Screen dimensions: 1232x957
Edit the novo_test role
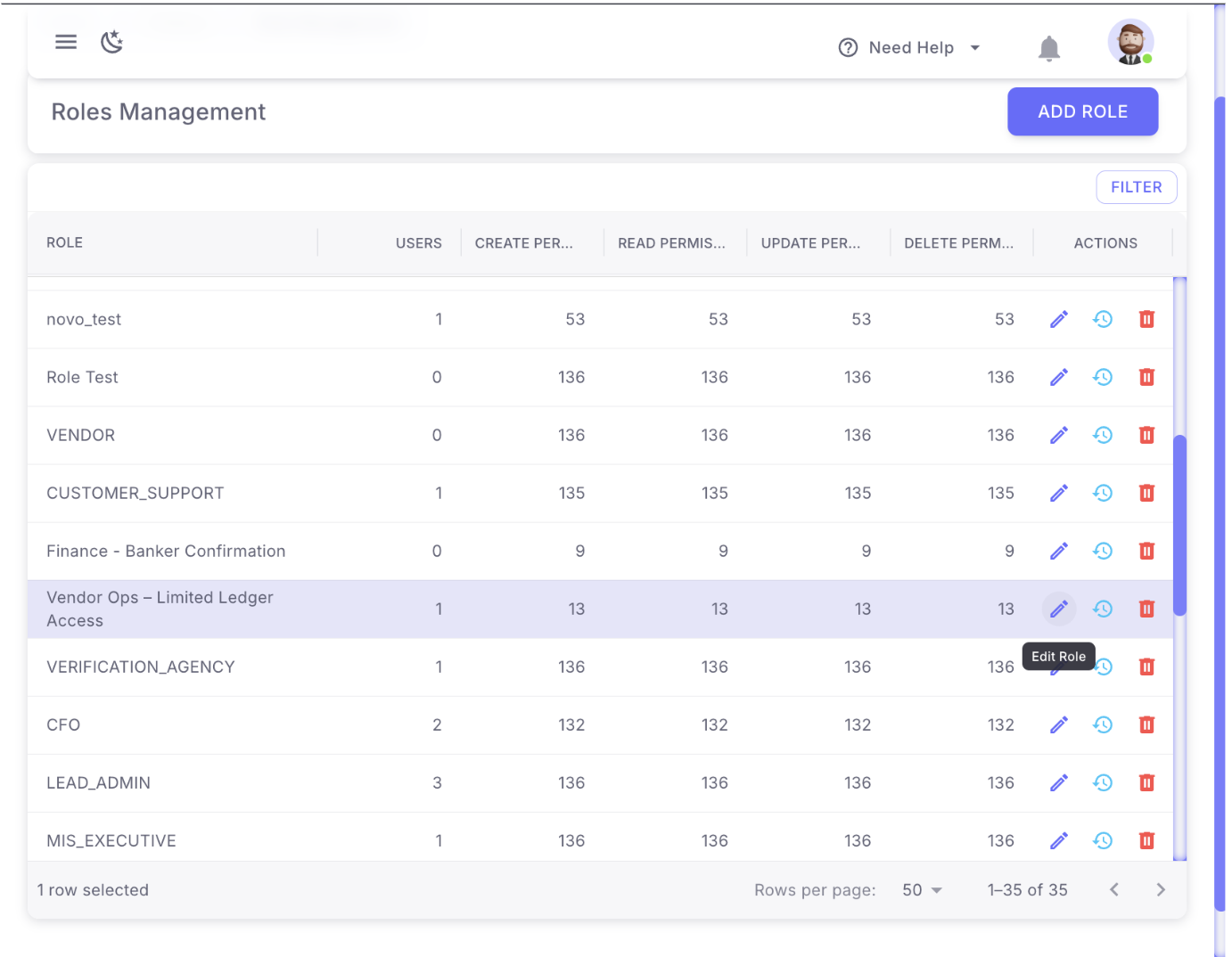1058,320
